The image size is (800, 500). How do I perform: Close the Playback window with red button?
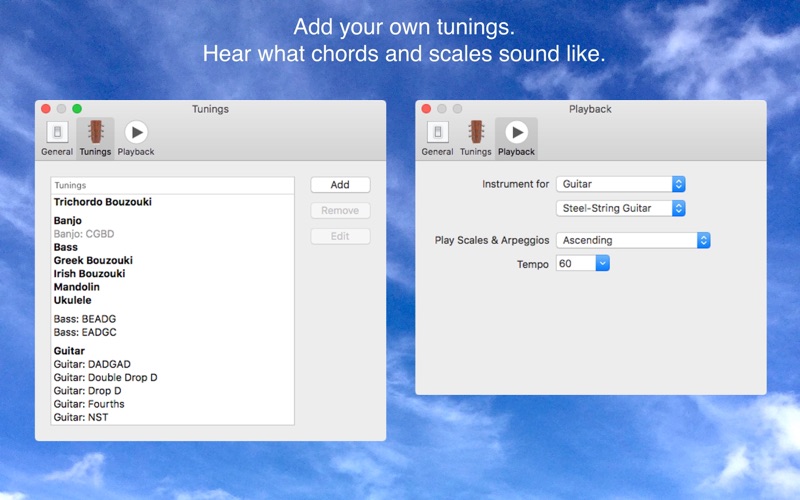pos(427,109)
